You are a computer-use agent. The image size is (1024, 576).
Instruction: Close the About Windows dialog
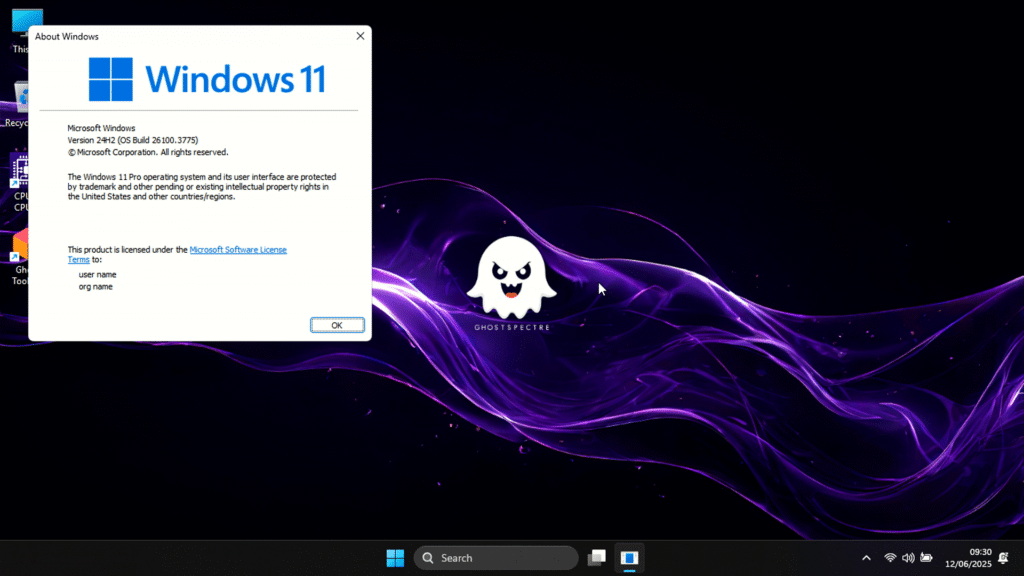point(360,36)
